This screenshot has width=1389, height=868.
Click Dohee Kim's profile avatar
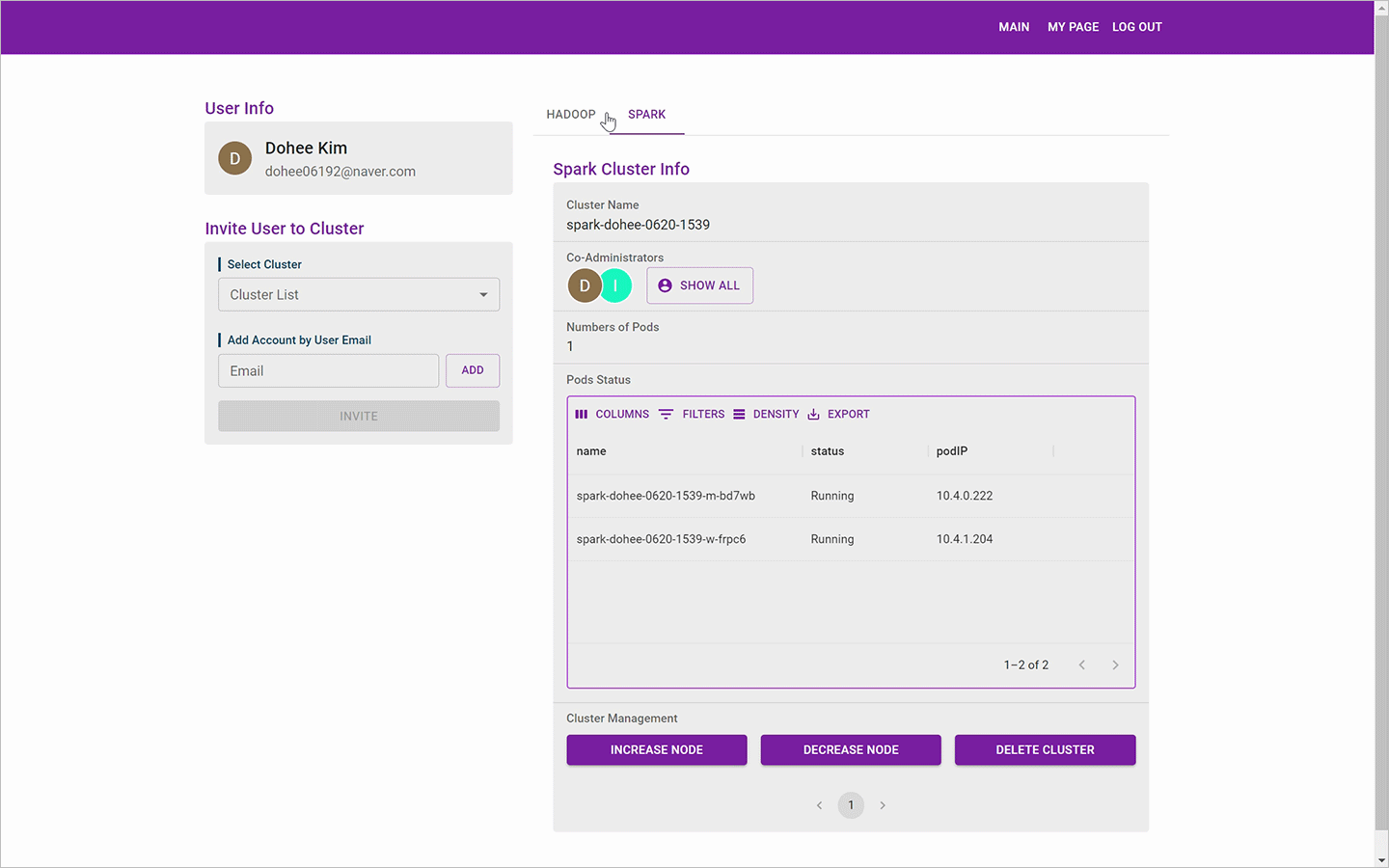tap(234, 158)
